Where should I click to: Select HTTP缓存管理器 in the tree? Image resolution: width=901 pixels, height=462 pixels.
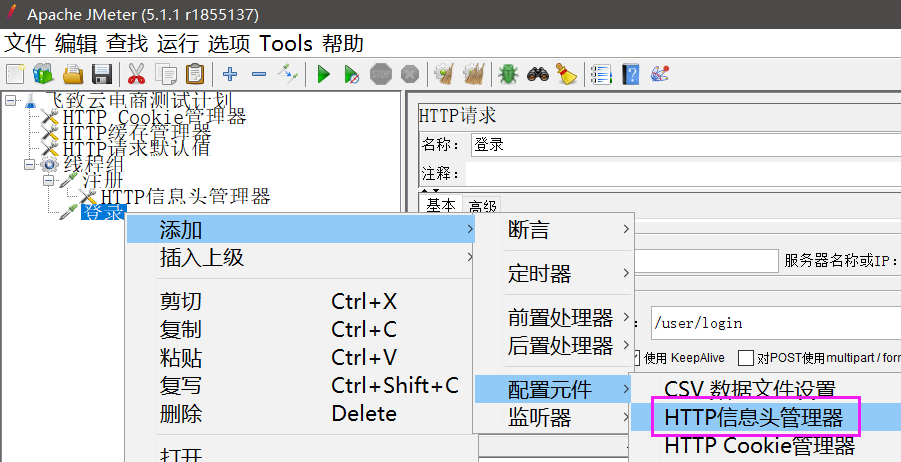click(137, 133)
